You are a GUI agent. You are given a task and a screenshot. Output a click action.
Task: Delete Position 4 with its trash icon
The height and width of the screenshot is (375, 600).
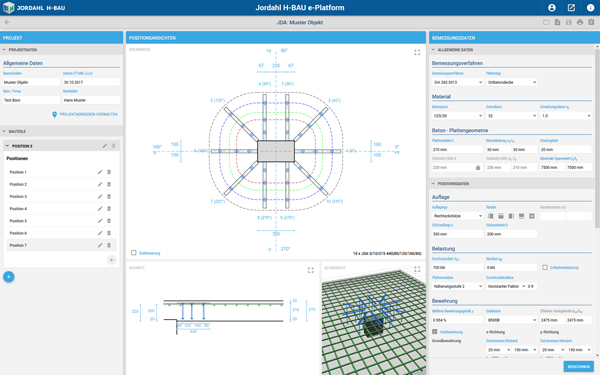pos(109,209)
